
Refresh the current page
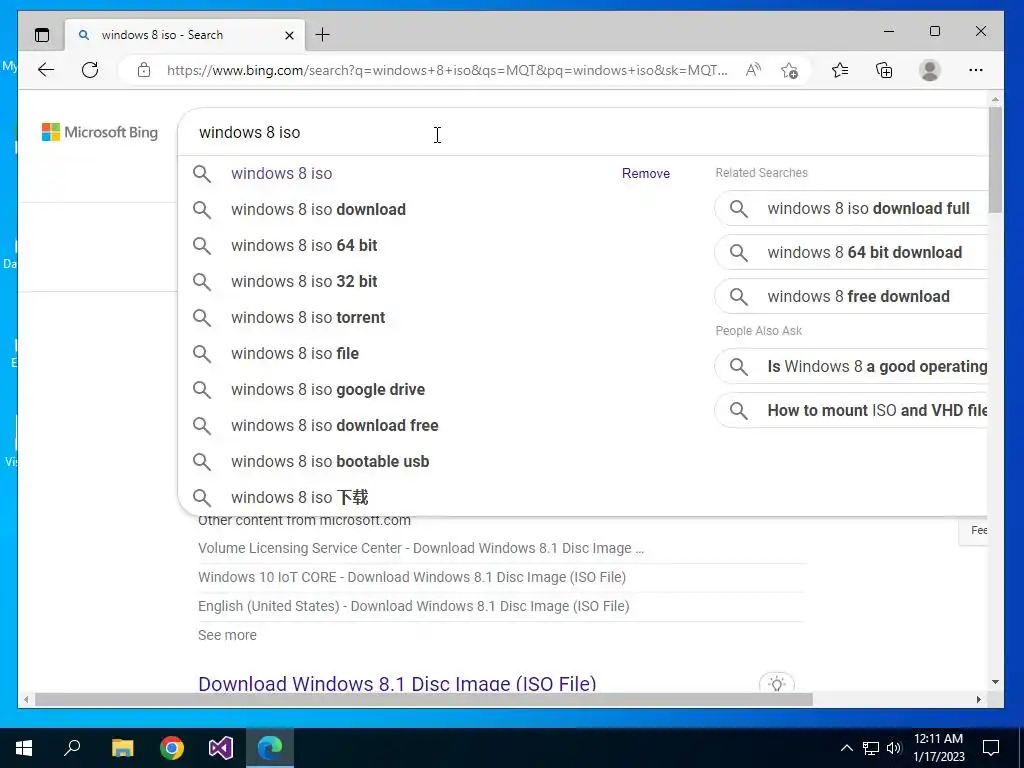(x=90, y=70)
